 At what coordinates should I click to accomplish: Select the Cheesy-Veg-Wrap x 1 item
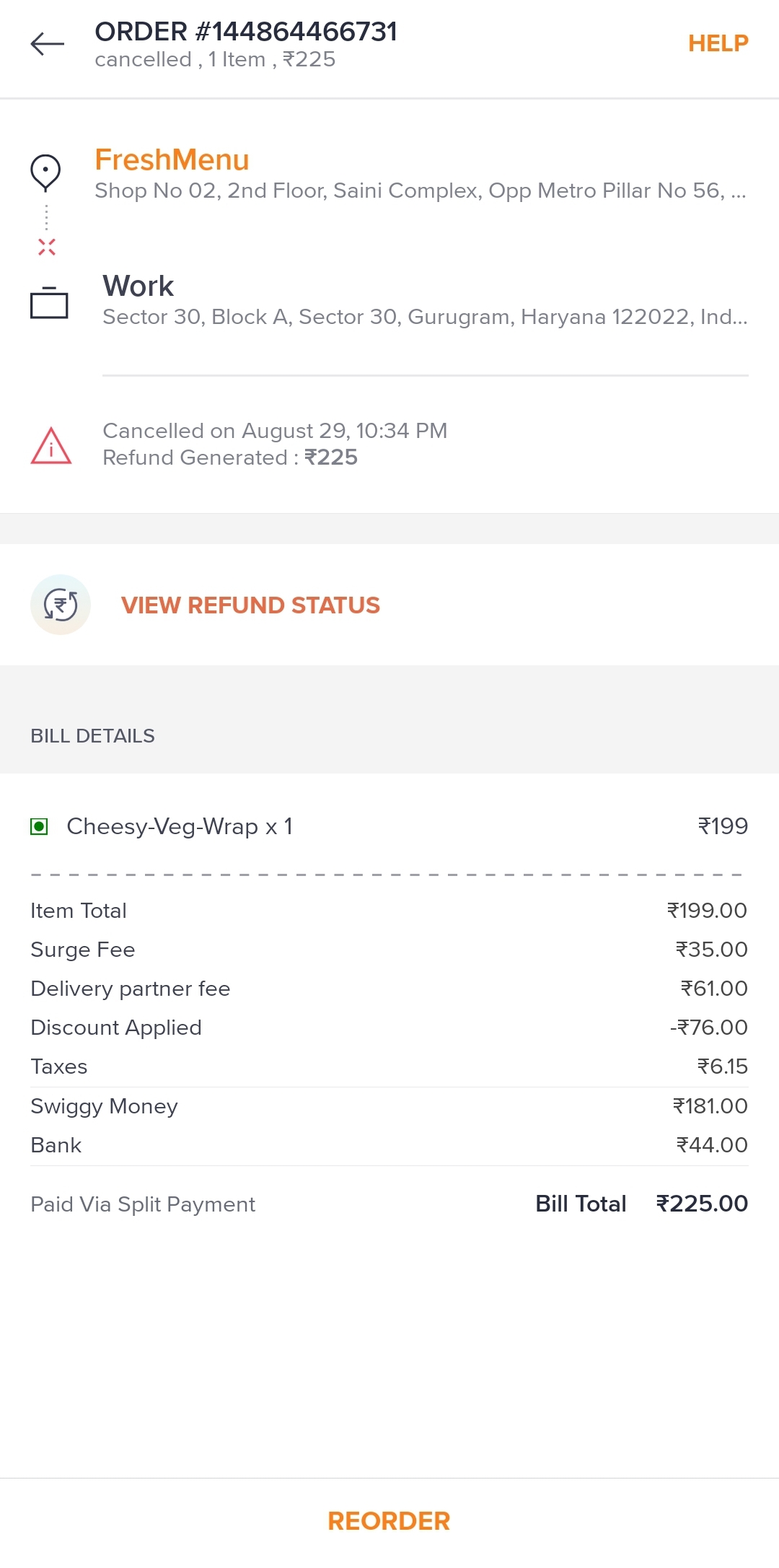pyautogui.click(x=180, y=826)
